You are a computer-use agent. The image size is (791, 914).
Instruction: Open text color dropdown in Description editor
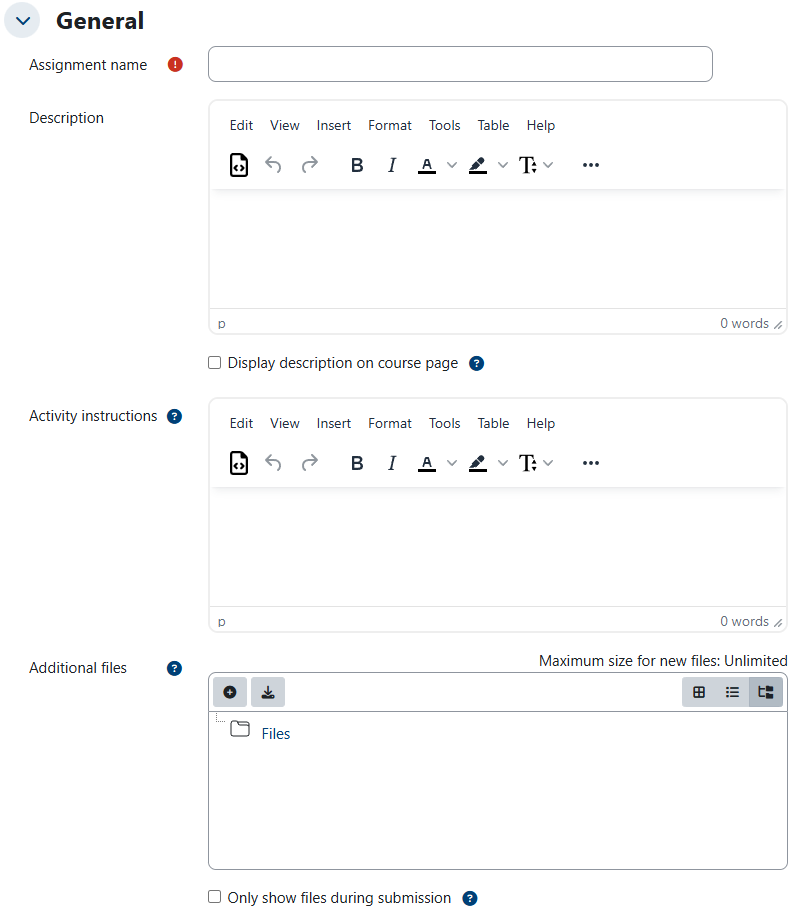(x=452, y=165)
